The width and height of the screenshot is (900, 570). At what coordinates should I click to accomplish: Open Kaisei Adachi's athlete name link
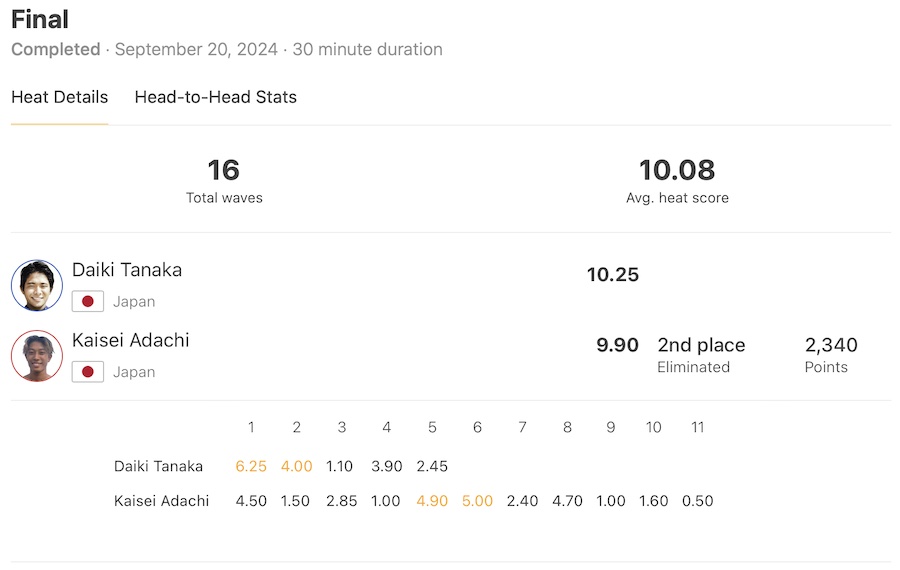coord(131,340)
